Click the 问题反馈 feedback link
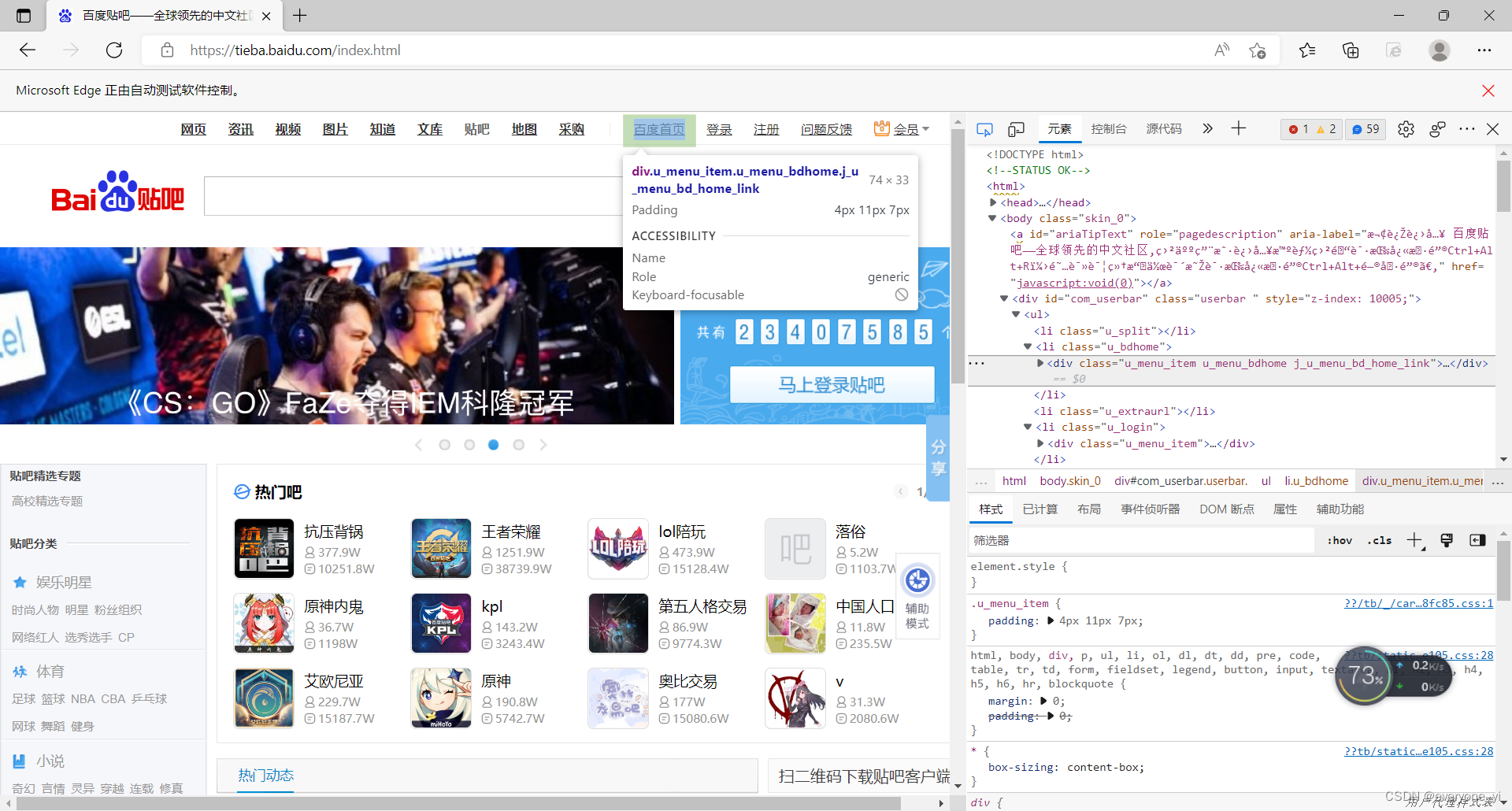This screenshot has width=1512, height=811. [826, 130]
